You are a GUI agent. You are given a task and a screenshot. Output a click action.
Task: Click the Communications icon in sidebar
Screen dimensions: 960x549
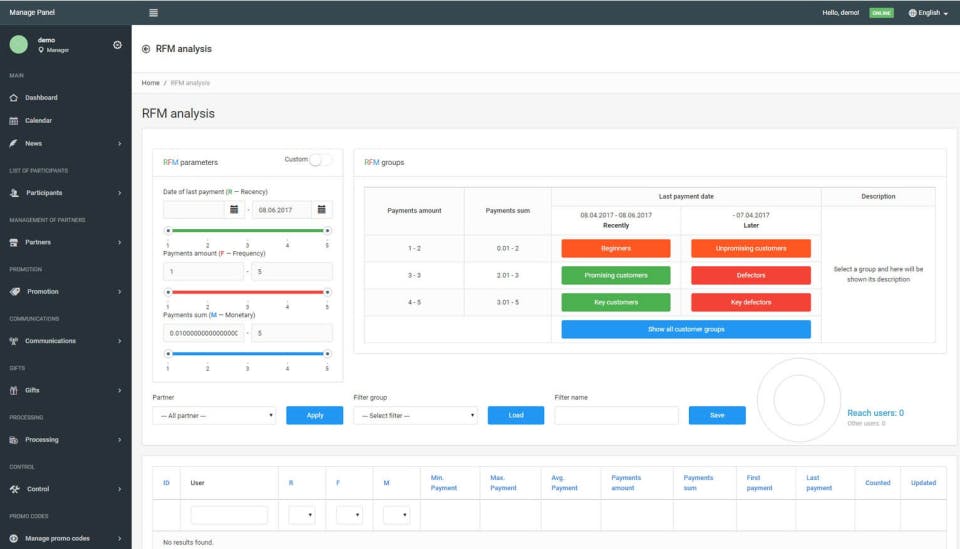point(13,341)
